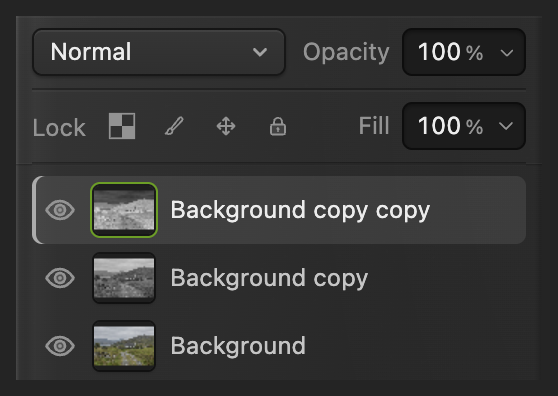Image resolution: width=558 pixels, height=396 pixels.
Task: Click the Fill 100 value field
Action: point(464,126)
